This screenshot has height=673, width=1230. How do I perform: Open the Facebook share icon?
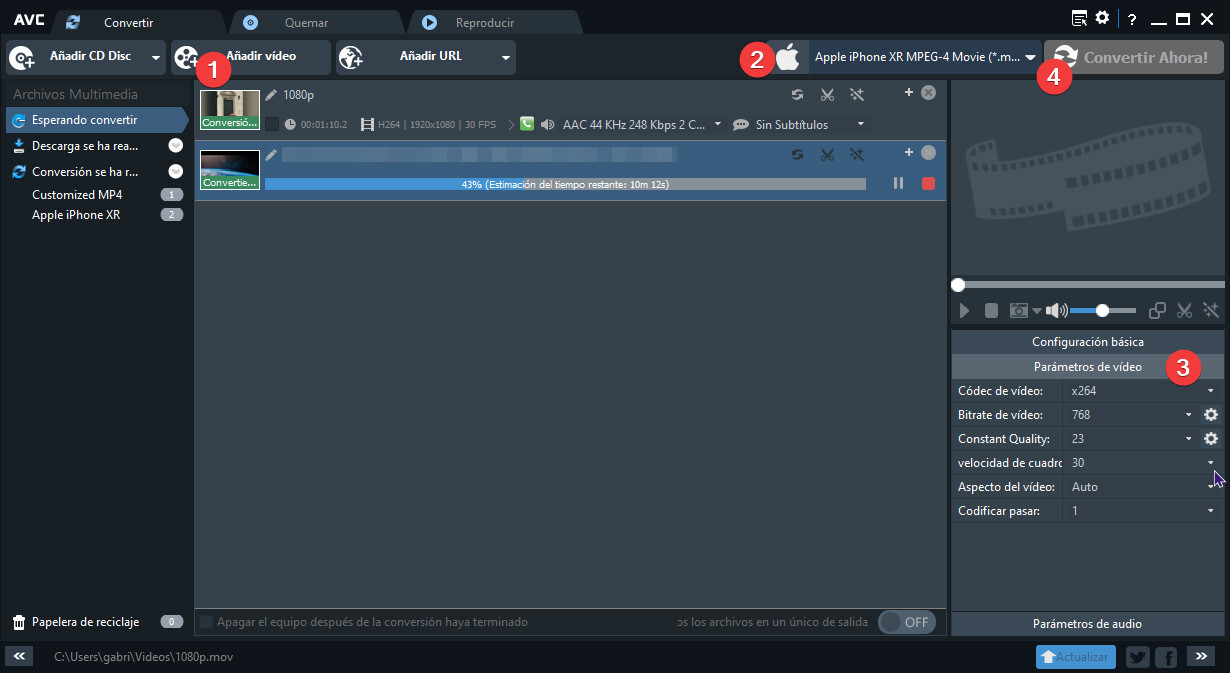1166,657
